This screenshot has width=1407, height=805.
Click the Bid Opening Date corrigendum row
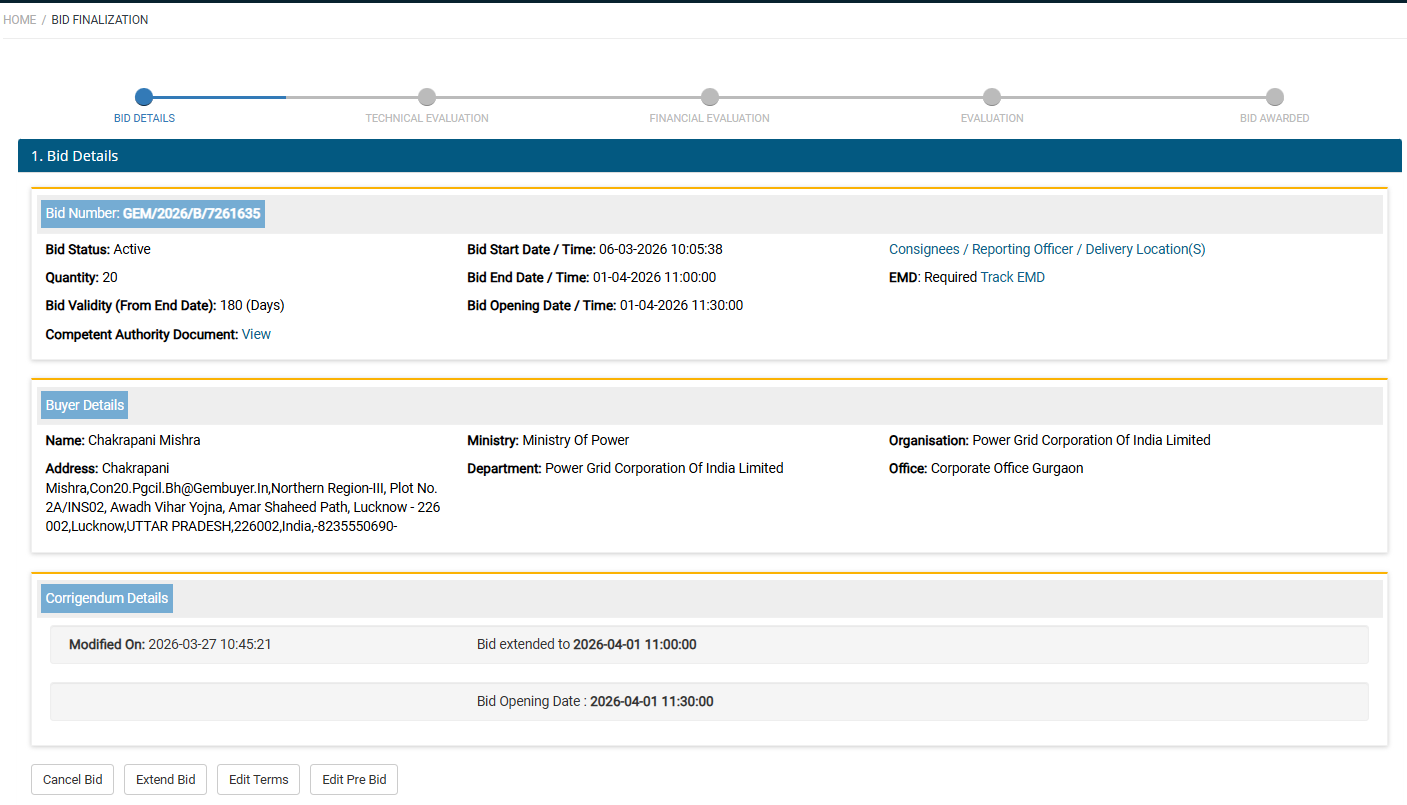(x=709, y=702)
